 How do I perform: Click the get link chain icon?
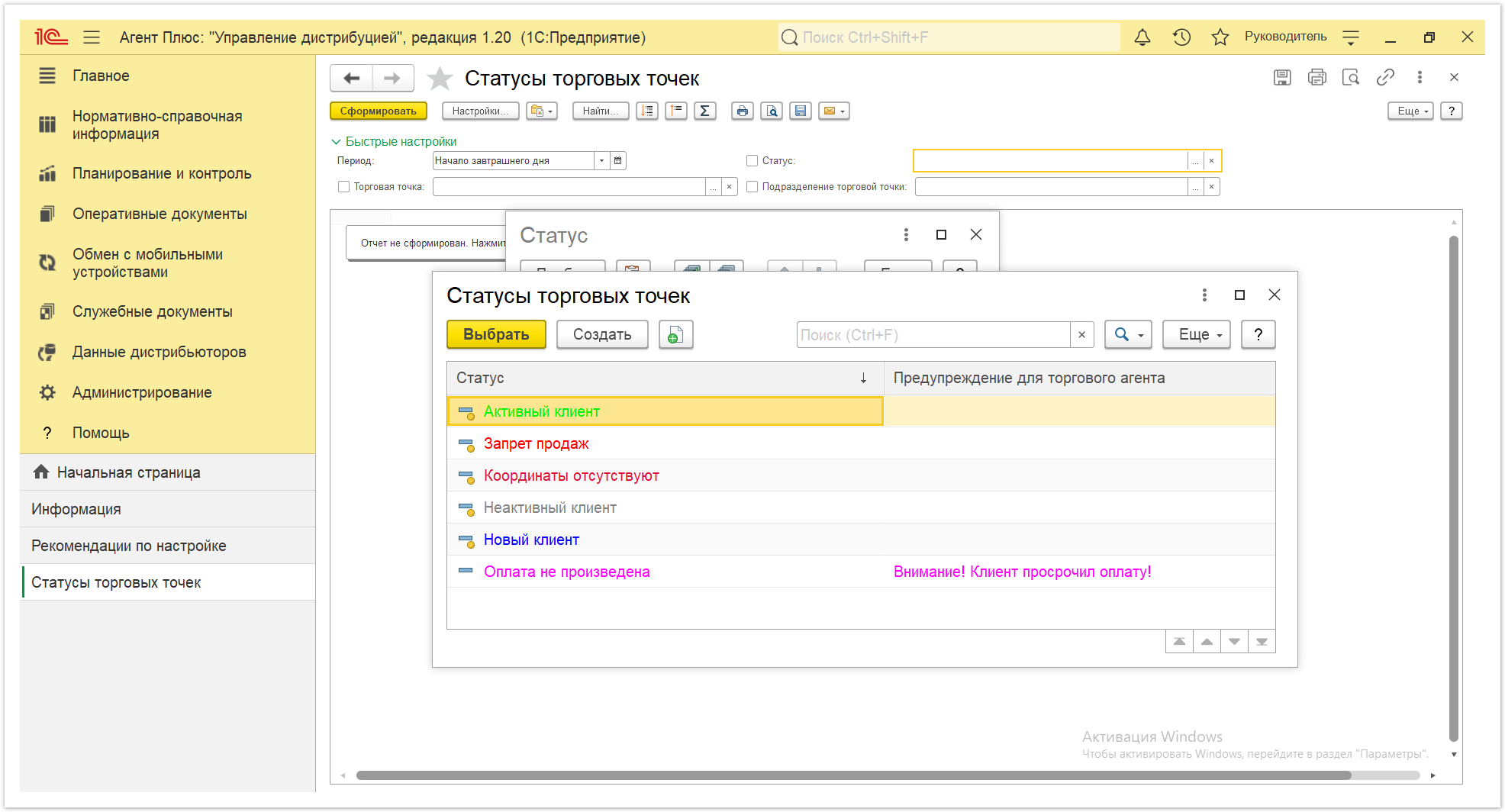click(1385, 77)
